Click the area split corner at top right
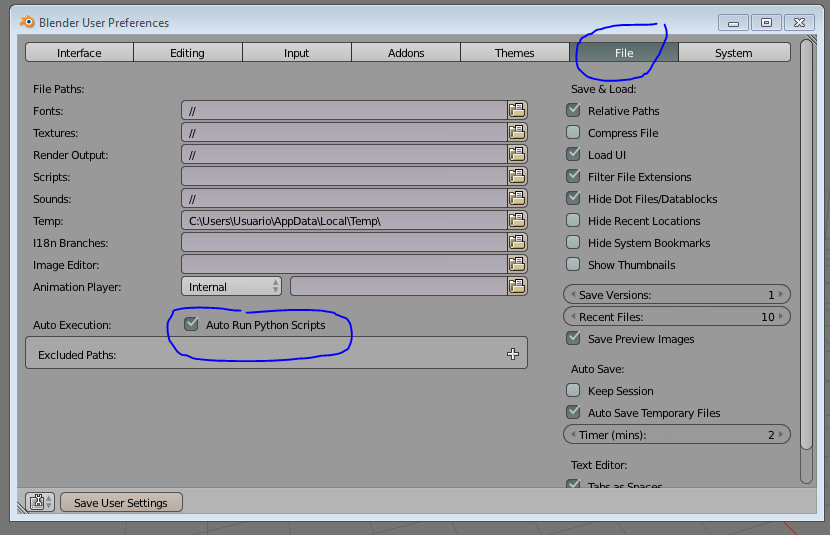The height and width of the screenshot is (535, 830). (x=811, y=40)
